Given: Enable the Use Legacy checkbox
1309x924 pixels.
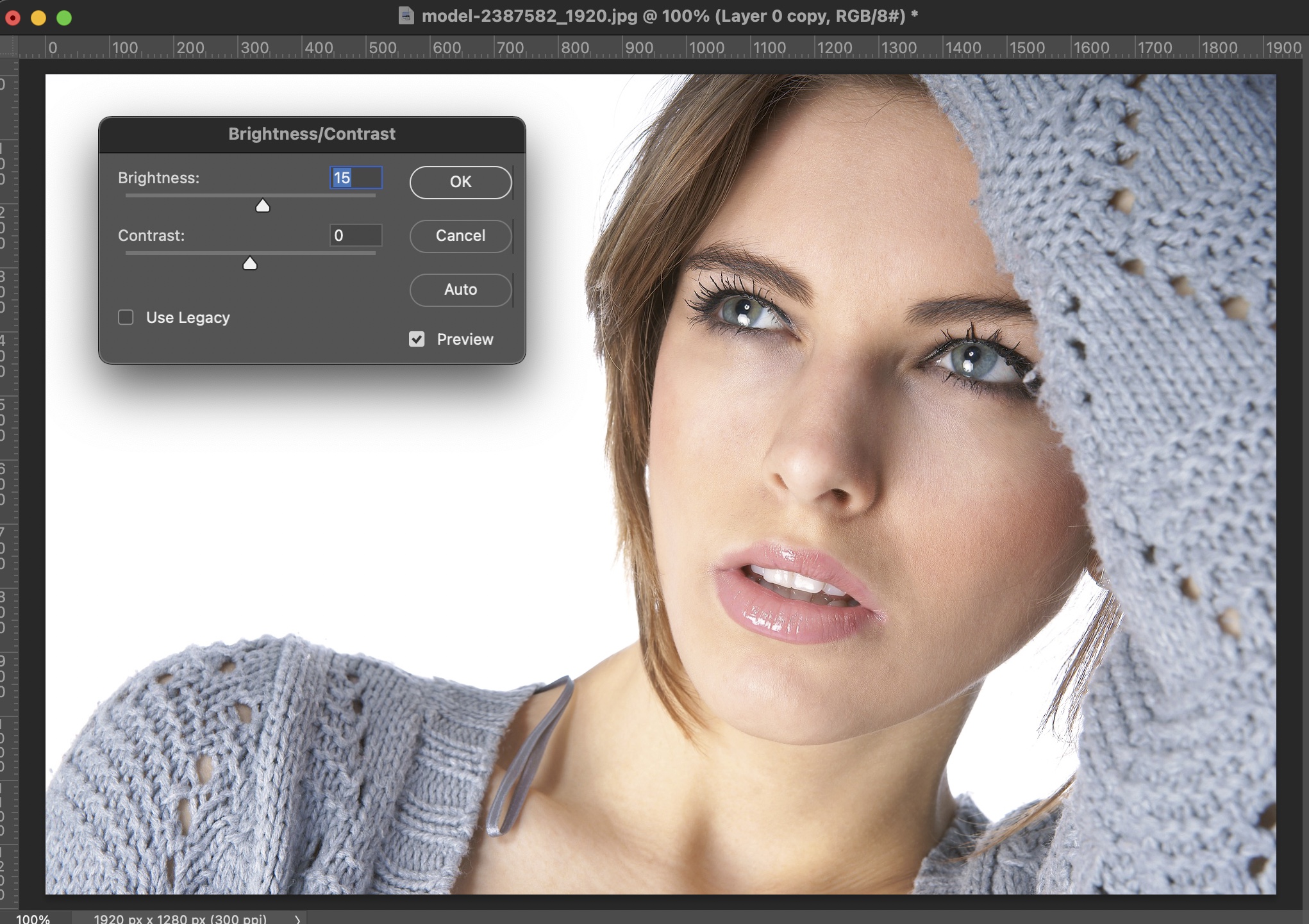Looking at the screenshot, I should click(x=126, y=317).
